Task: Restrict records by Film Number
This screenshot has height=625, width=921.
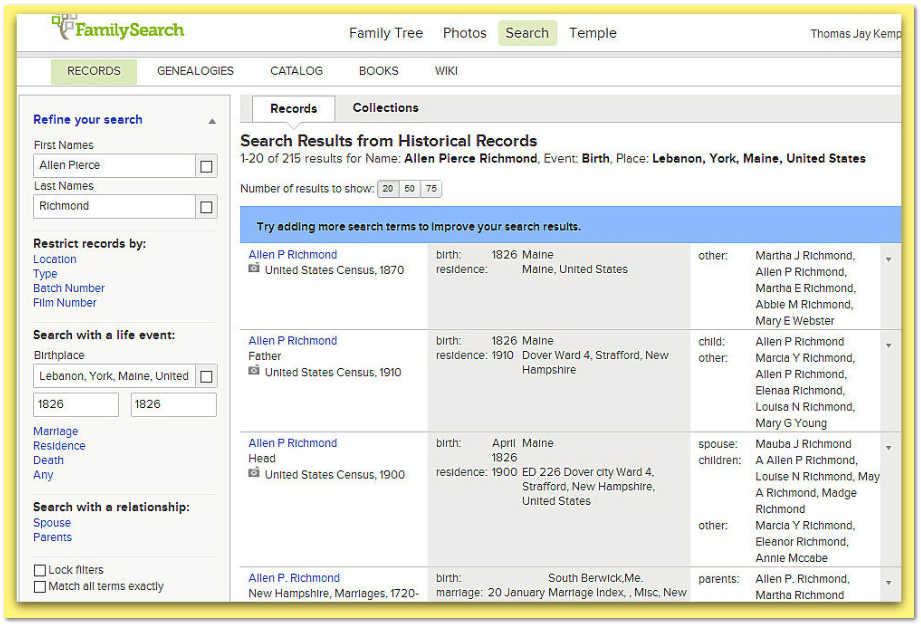Action: pos(65,303)
